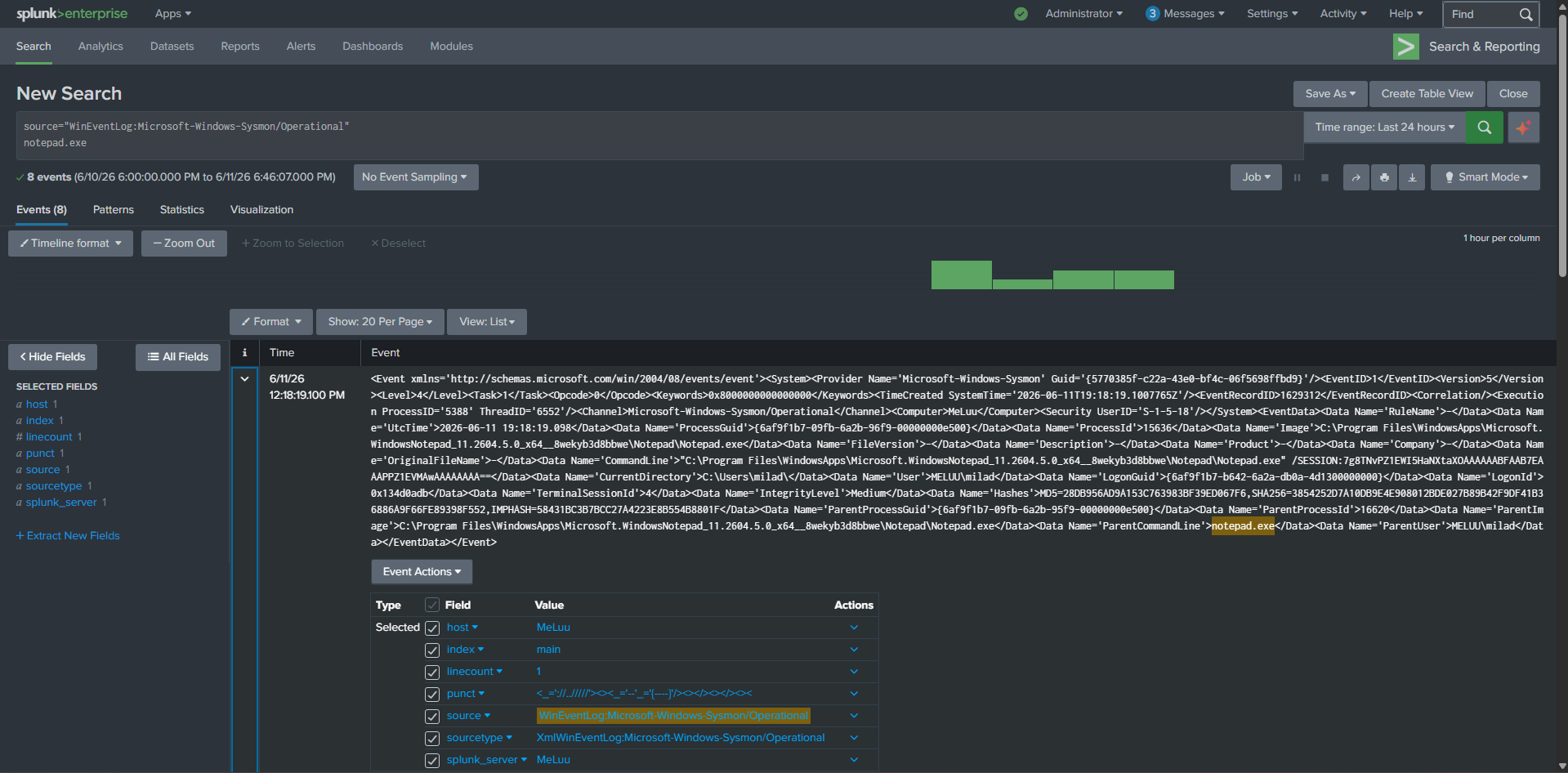Click the Splunk enterprise logo
The width and height of the screenshot is (1568, 773).
pyautogui.click(x=72, y=14)
